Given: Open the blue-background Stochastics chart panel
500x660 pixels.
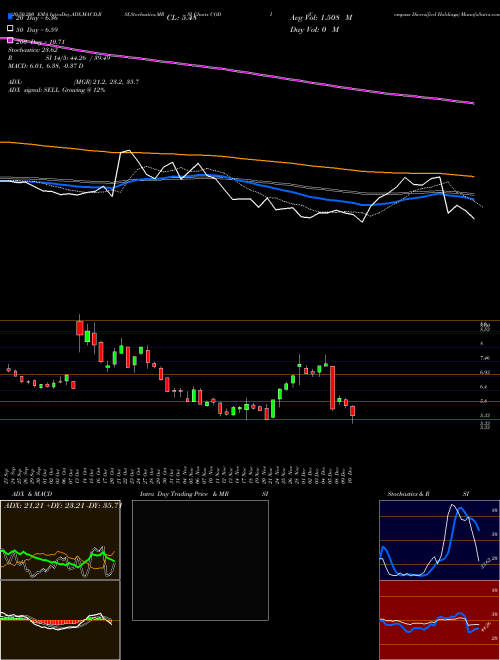Looking at the screenshot, I should tap(439, 540).
